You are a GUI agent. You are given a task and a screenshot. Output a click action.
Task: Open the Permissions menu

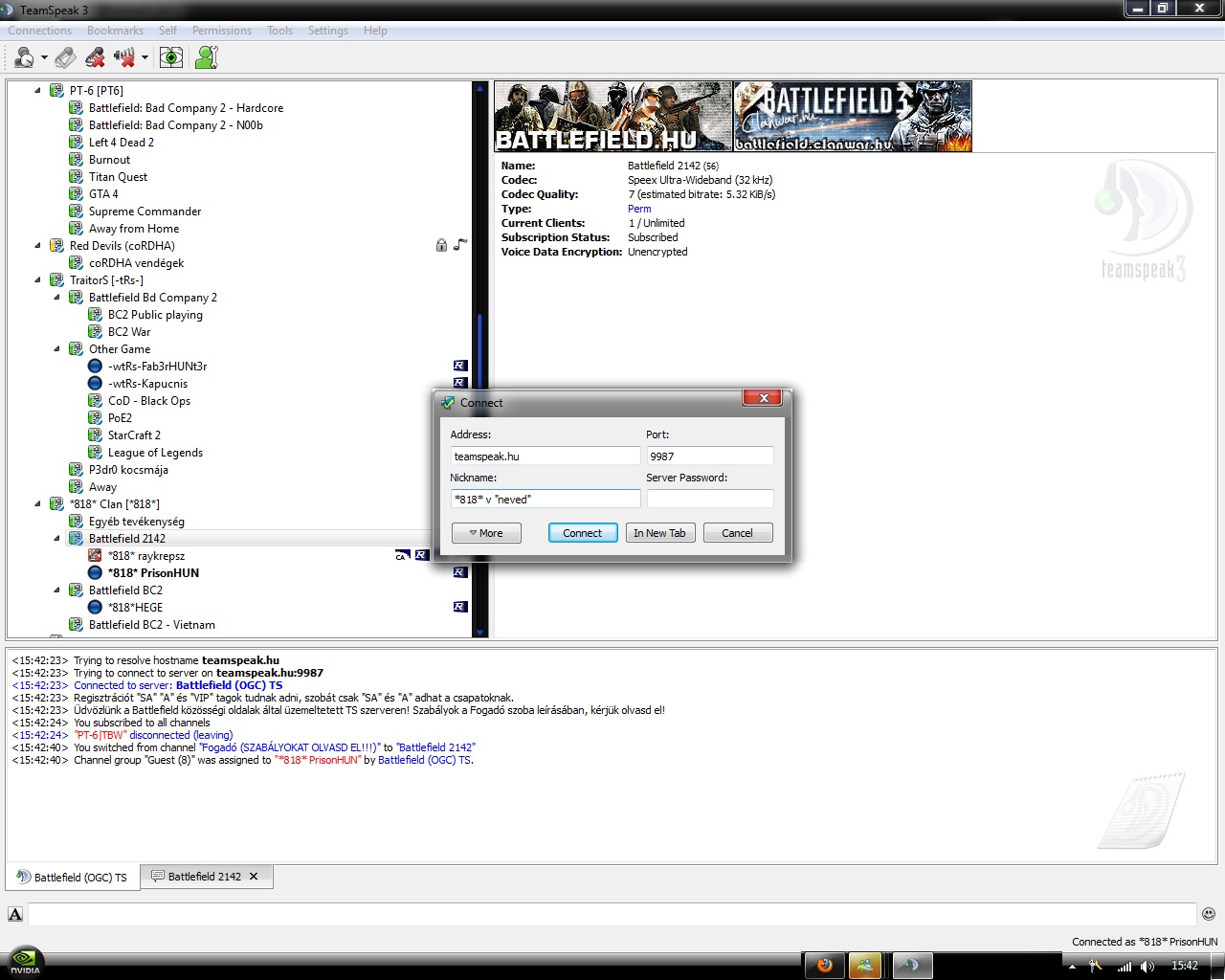(222, 31)
